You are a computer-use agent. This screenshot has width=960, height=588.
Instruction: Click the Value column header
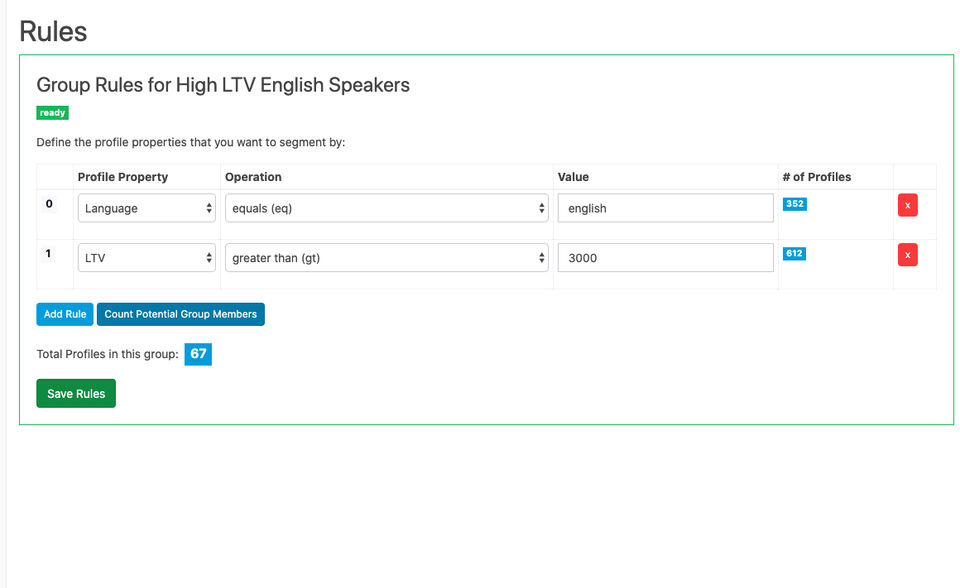573,177
